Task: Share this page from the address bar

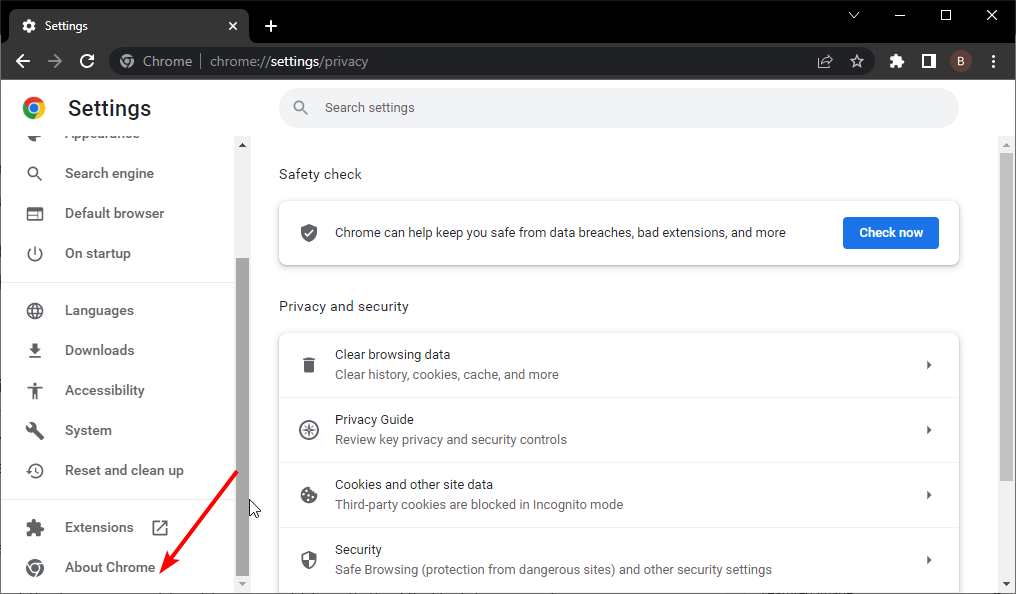Action: (x=825, y=62)
